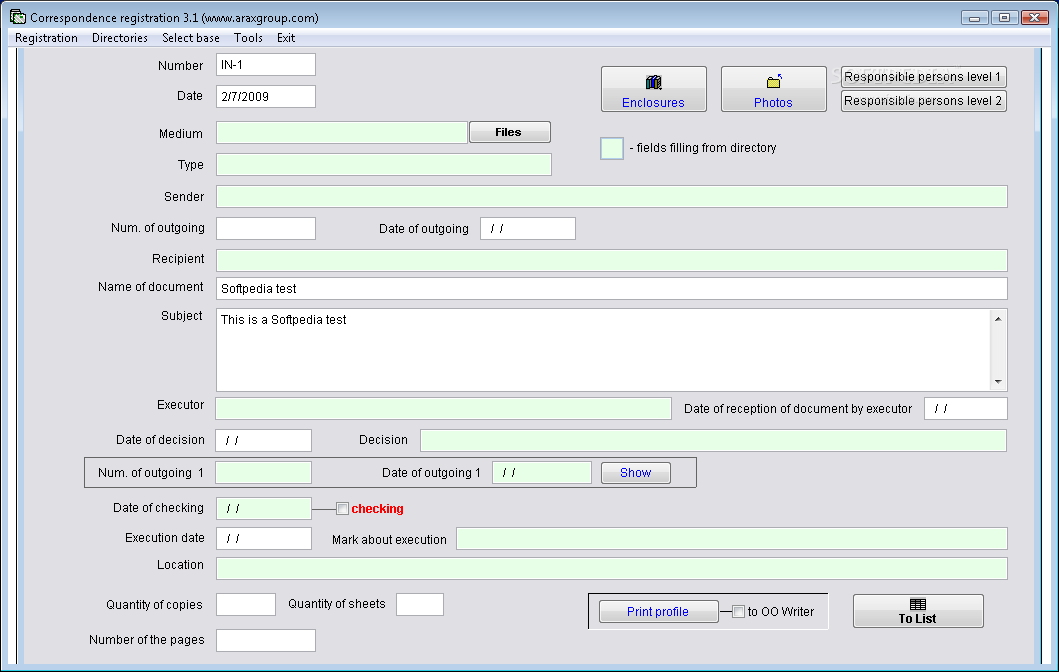Select the Executor field
Image resolution: width=1059 pixels, height=672 pixels.
click(x=443, y=409)
